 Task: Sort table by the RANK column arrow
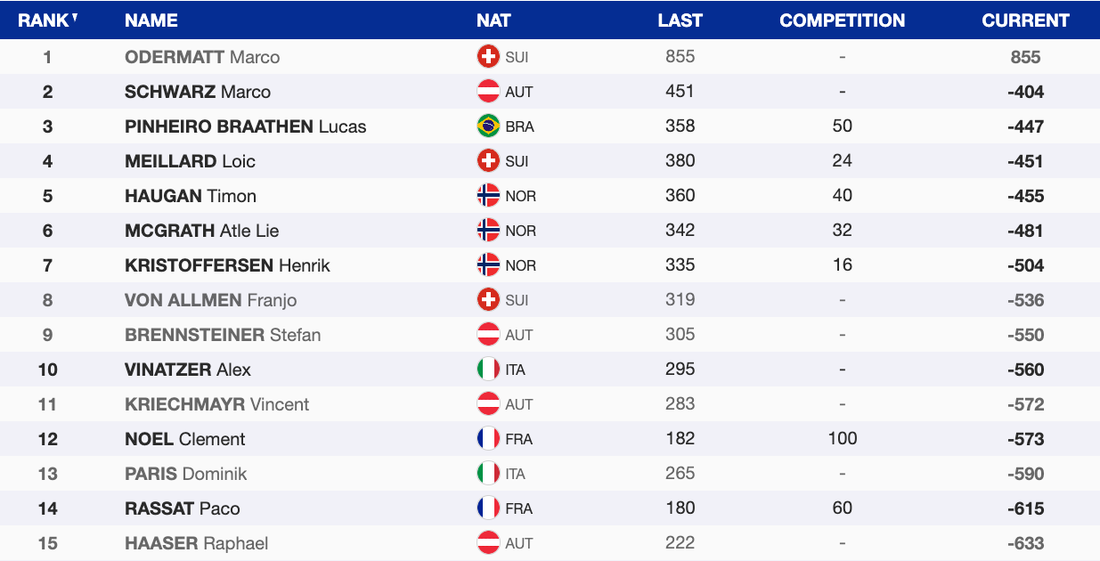tap(75, 17)
